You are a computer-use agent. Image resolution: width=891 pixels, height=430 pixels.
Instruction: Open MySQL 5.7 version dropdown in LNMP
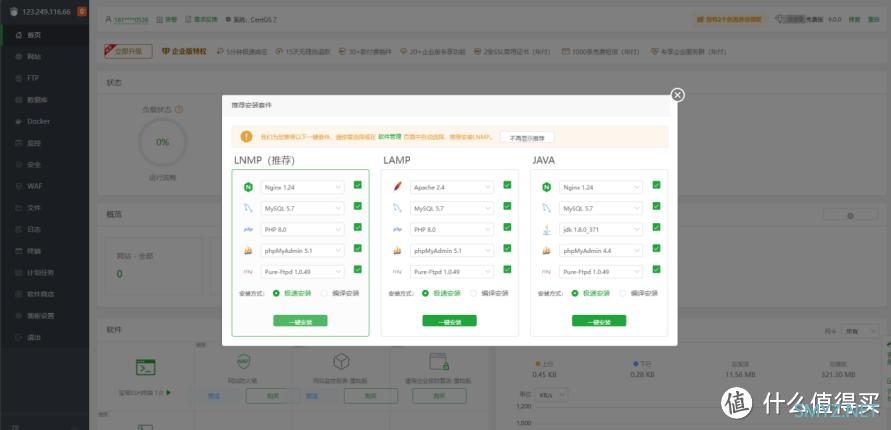[302, 208]
